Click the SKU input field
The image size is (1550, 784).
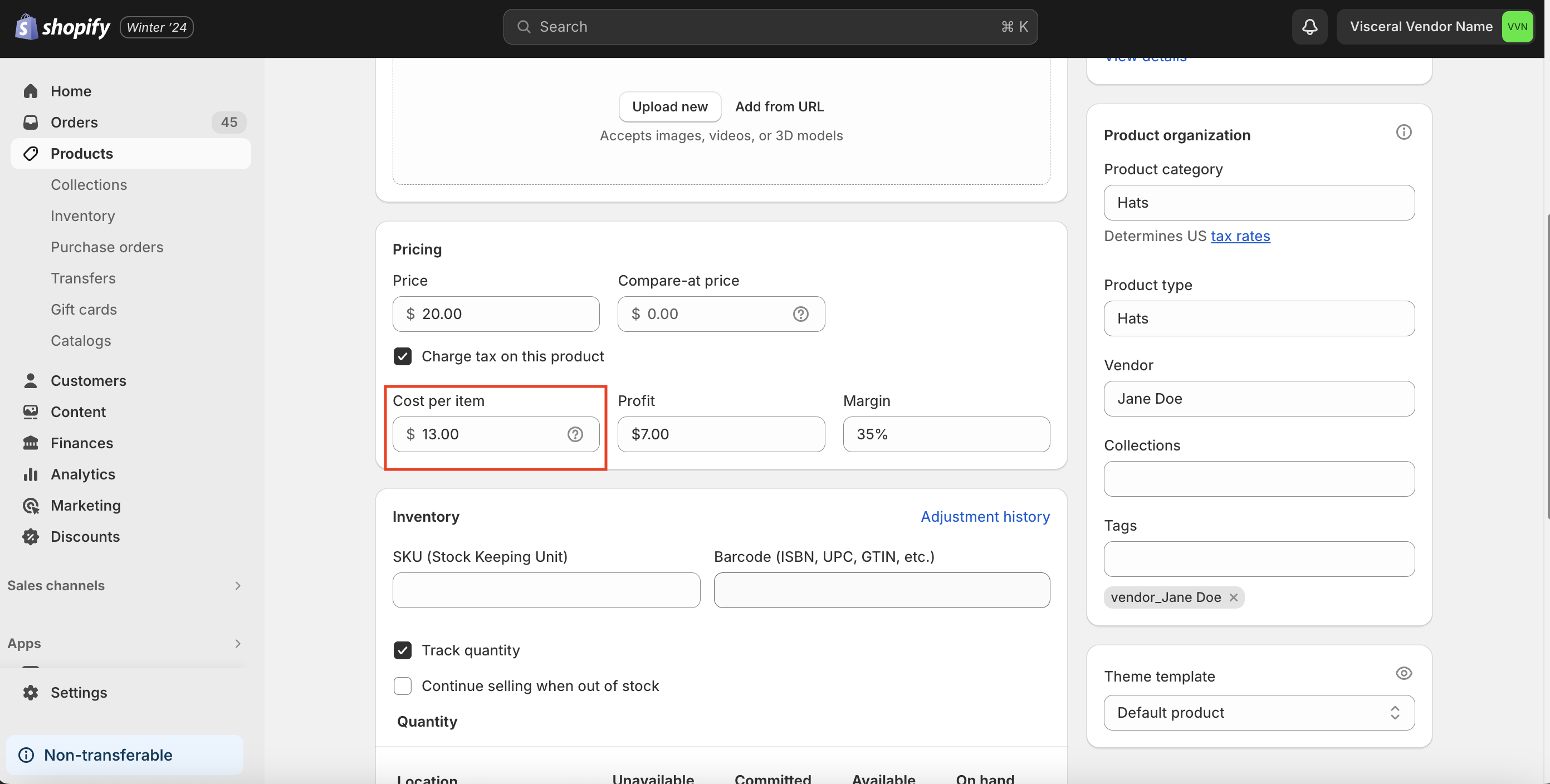tap(546, 590)
